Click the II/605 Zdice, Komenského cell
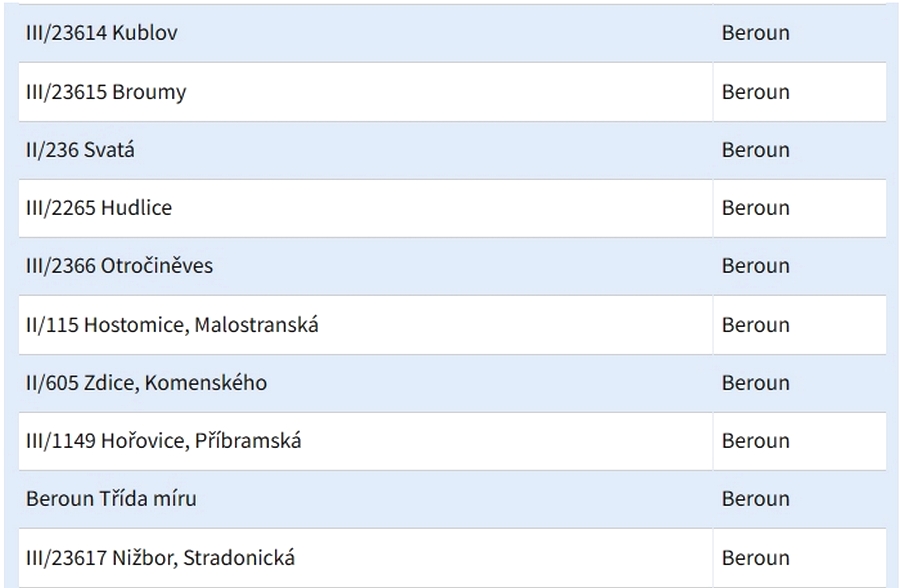 tap(146, 383)
